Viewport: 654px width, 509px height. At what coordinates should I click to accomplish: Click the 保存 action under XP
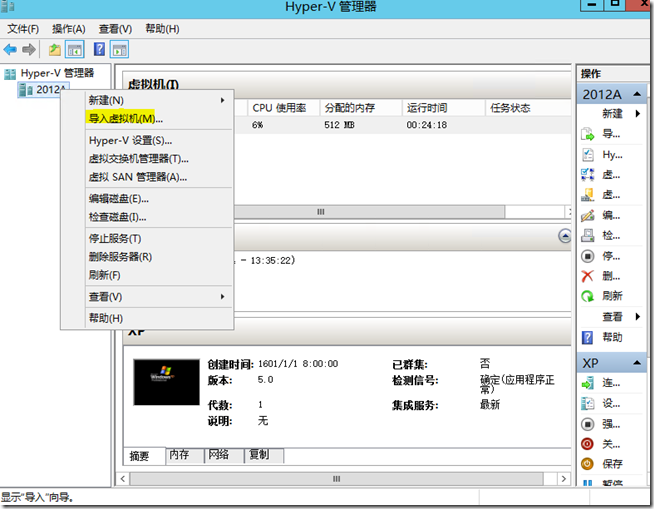(x=612, y=464)
